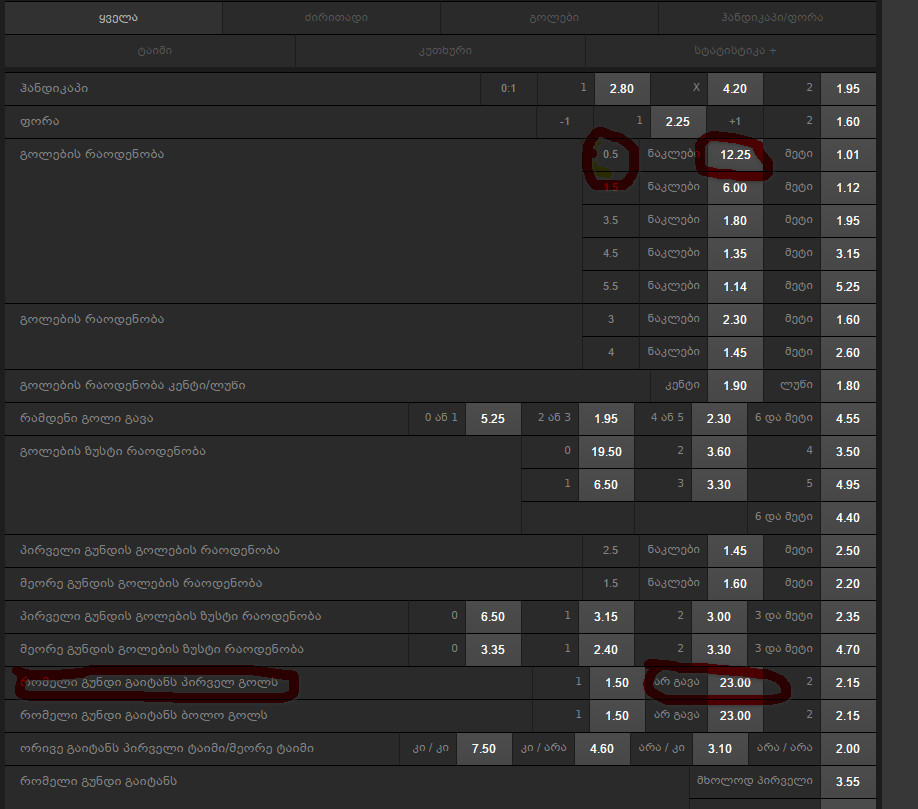This screenshot has height=809, width=918.
Task: Select total 3 ნაკლები at 2.30
Action: (x=735, y=320)
